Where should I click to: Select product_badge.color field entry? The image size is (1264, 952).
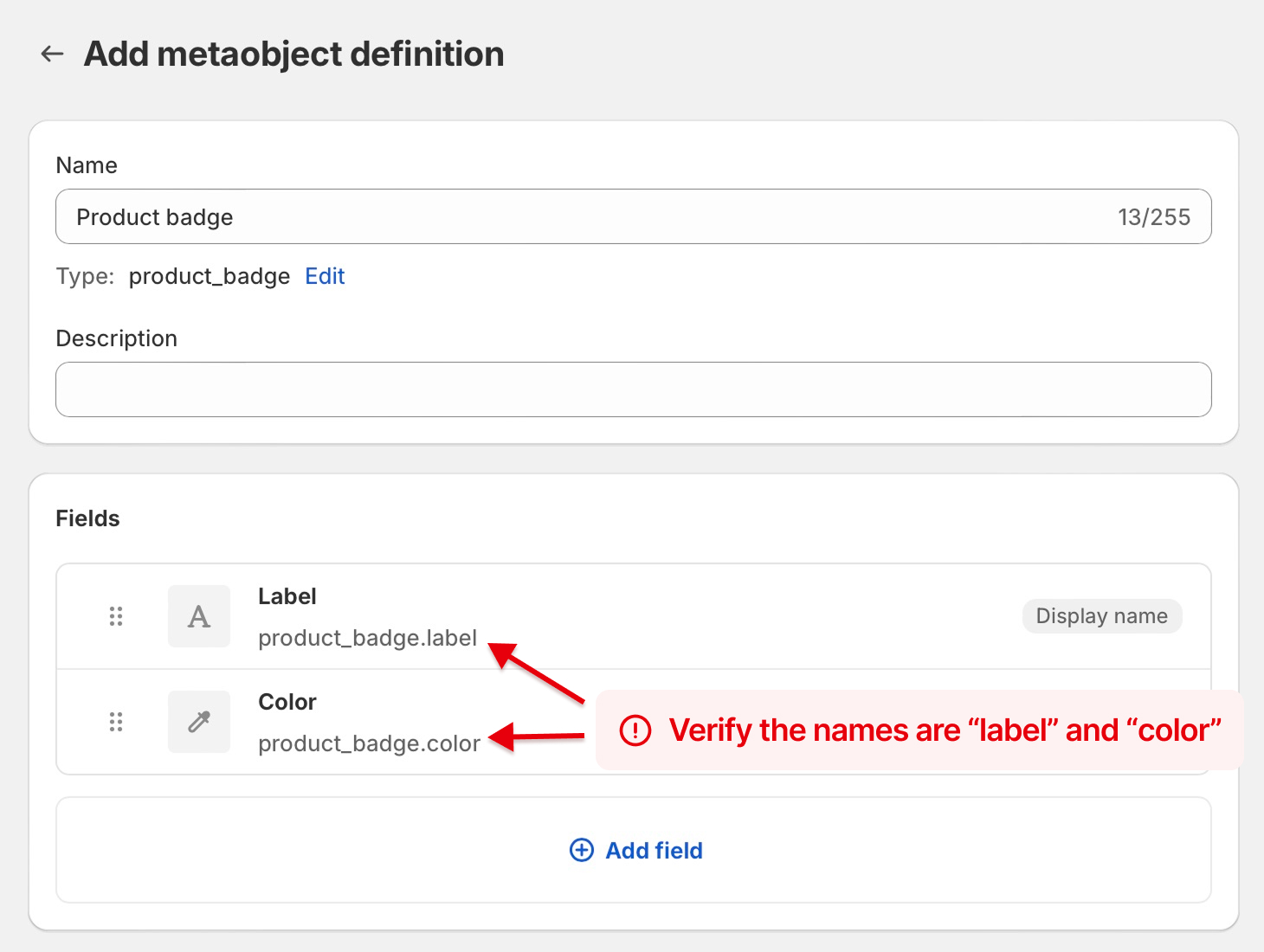point(369,743)
